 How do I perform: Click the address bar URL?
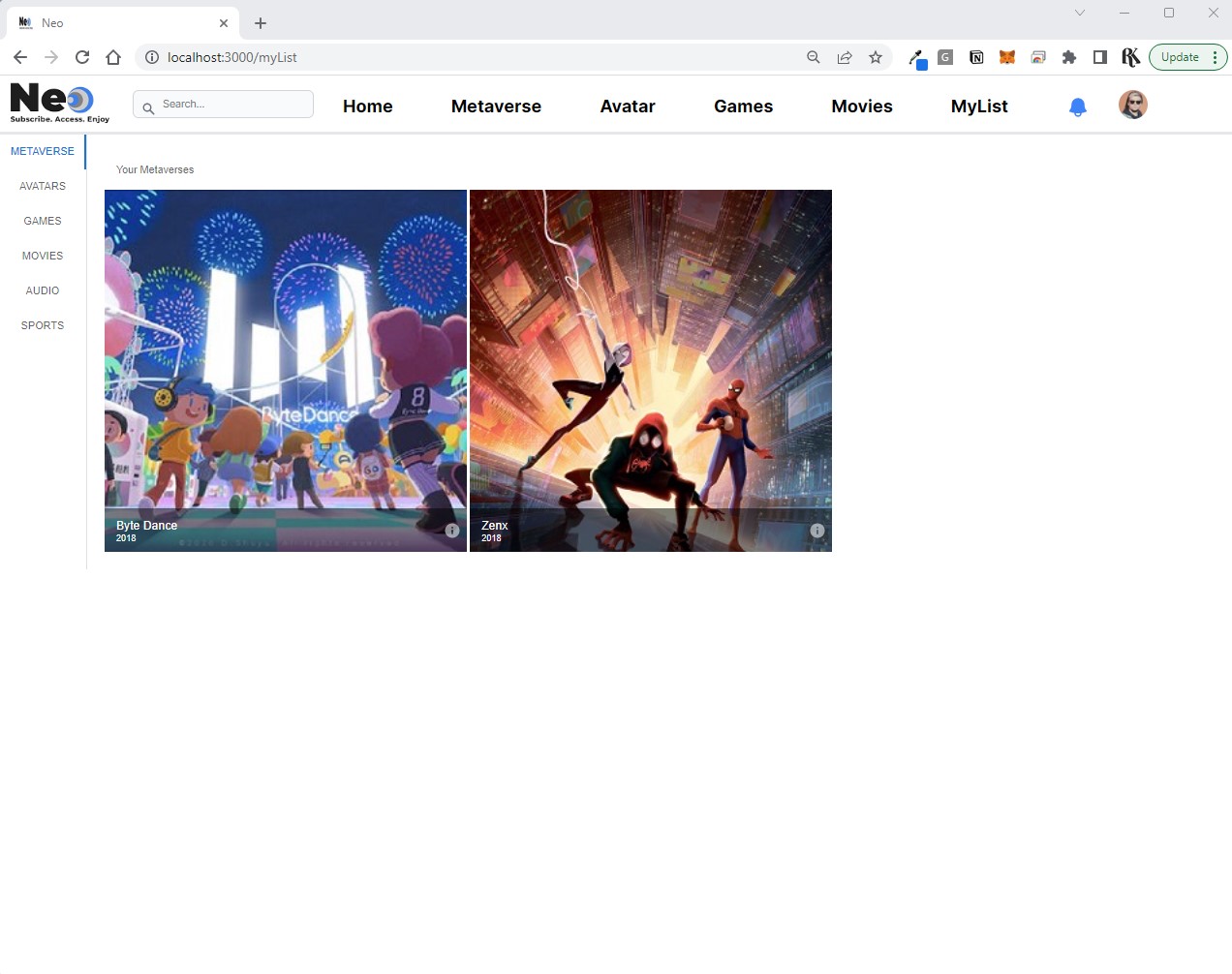tap(232, 57)
